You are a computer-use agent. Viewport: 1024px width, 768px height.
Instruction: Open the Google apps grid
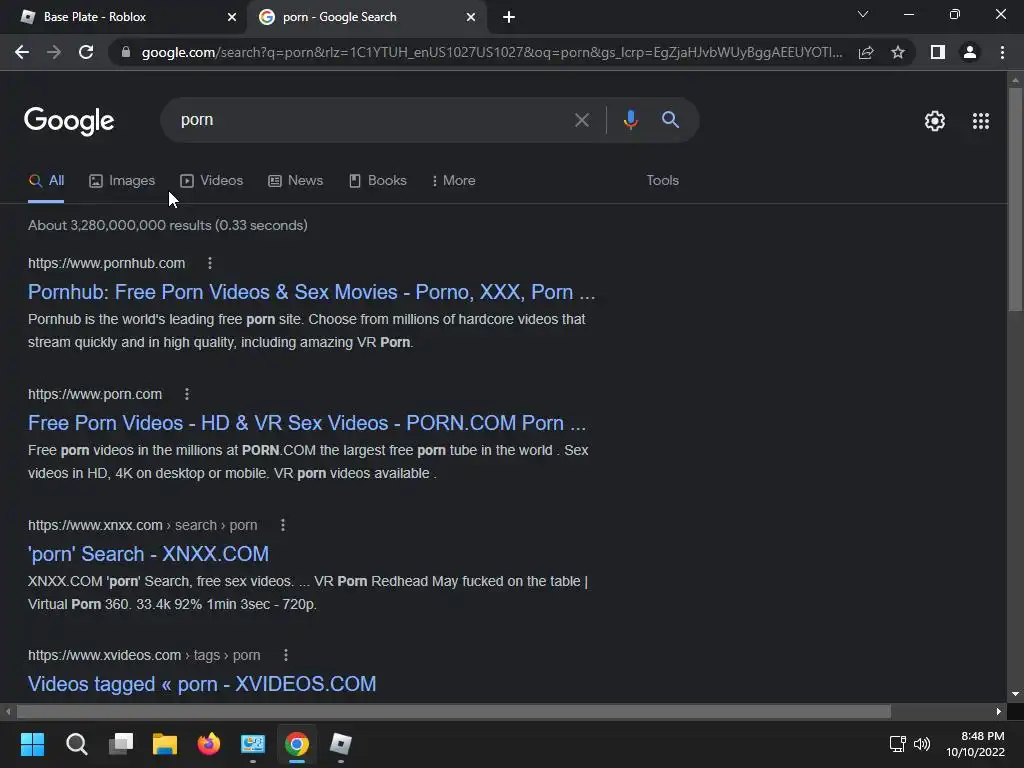pos(981,121)
